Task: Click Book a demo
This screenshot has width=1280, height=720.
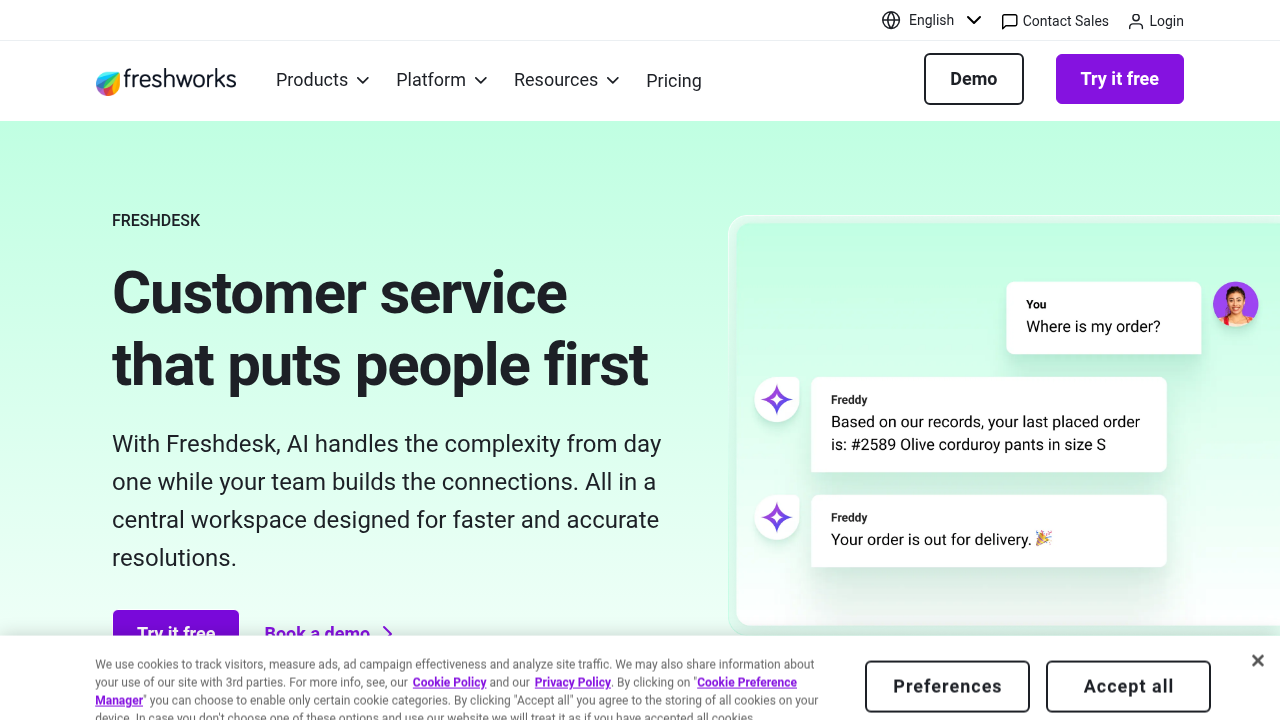Action: 315,633
